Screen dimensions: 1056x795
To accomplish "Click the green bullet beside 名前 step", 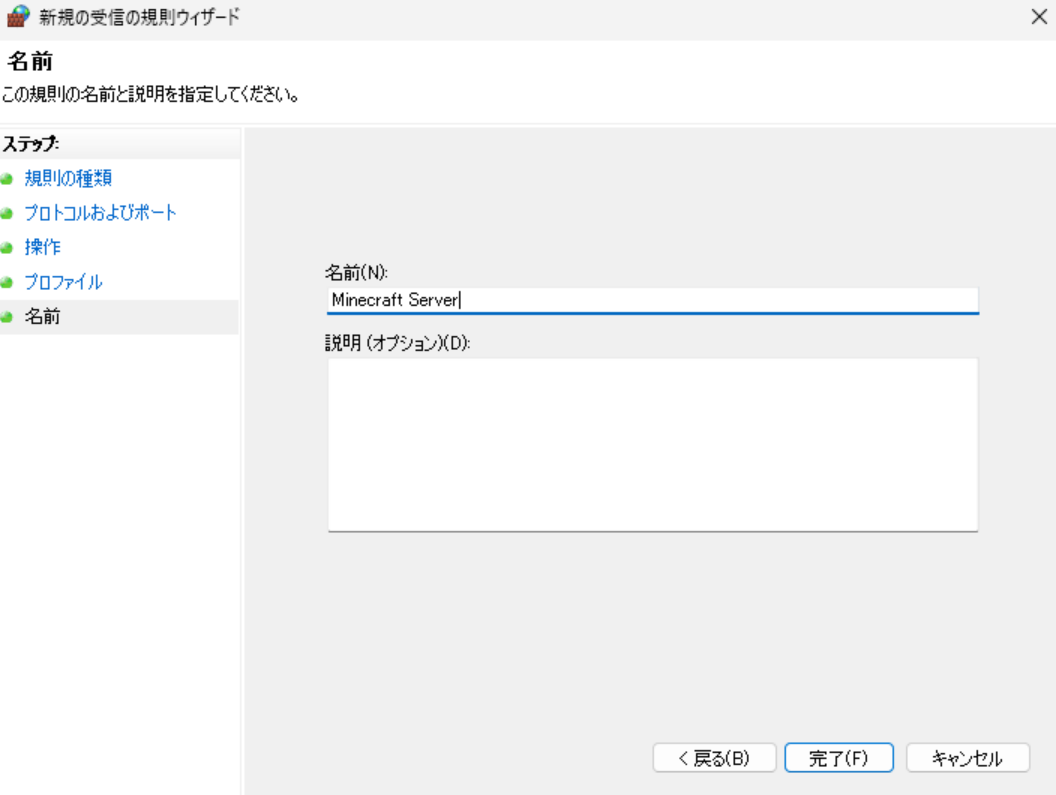I will [x=7, y=318].
